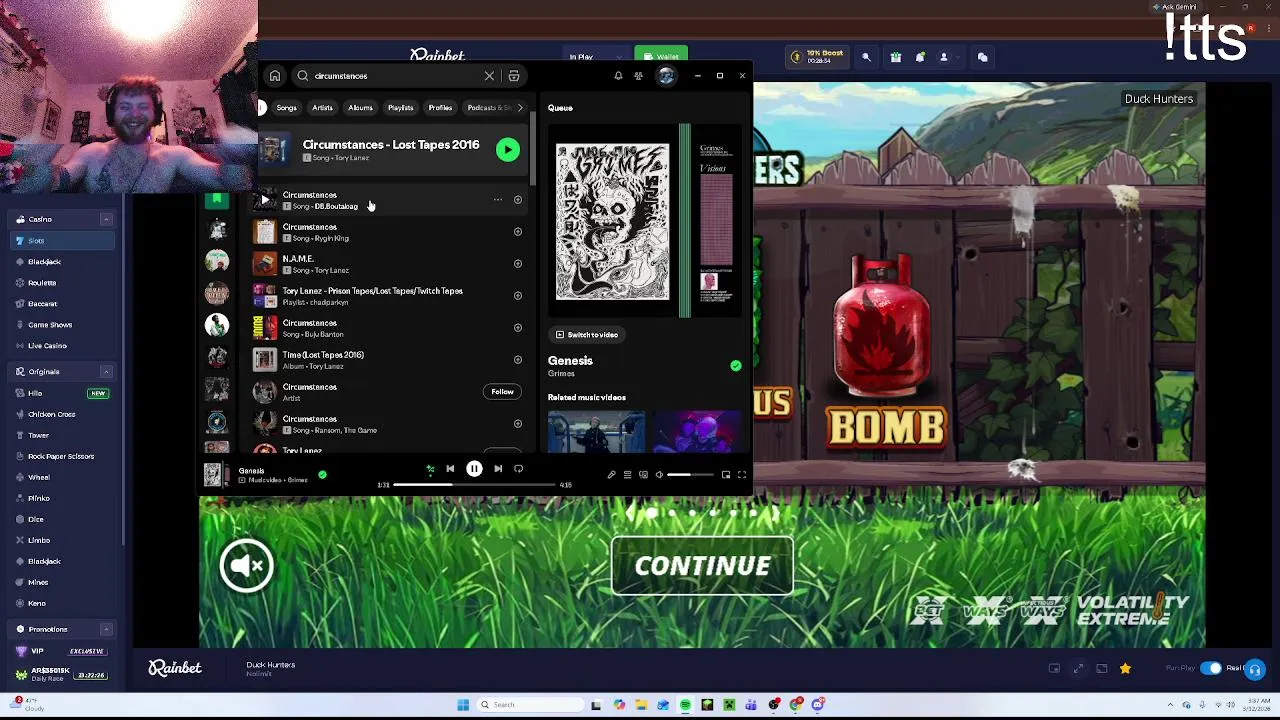The image size is (1280, 720).
Task: Filter results by Podcasts & Shows
Action: [487, 108]
